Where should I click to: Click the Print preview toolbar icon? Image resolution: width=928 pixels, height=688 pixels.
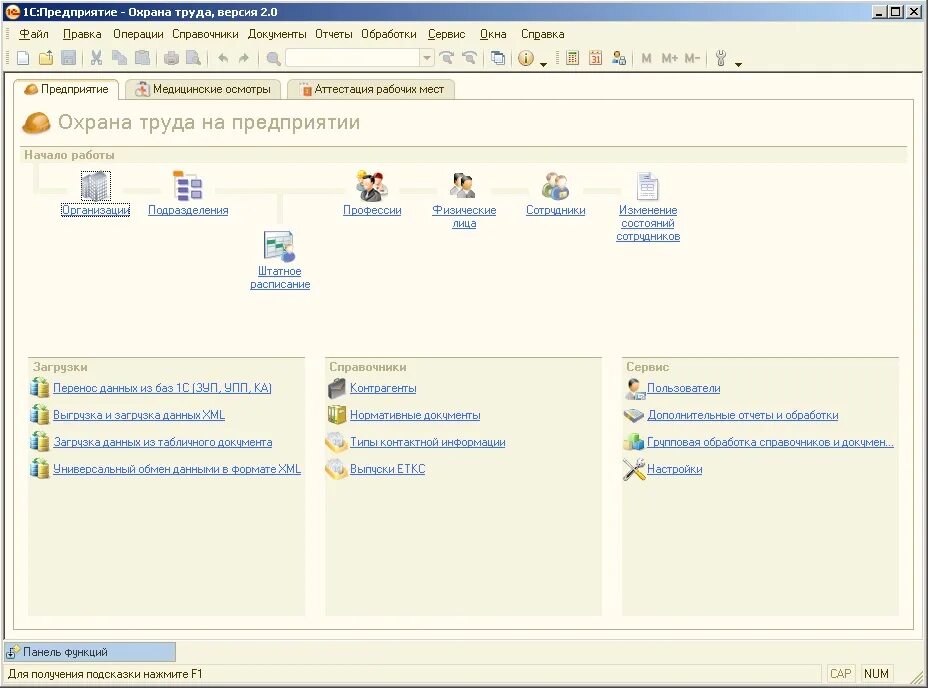point(194,58)
